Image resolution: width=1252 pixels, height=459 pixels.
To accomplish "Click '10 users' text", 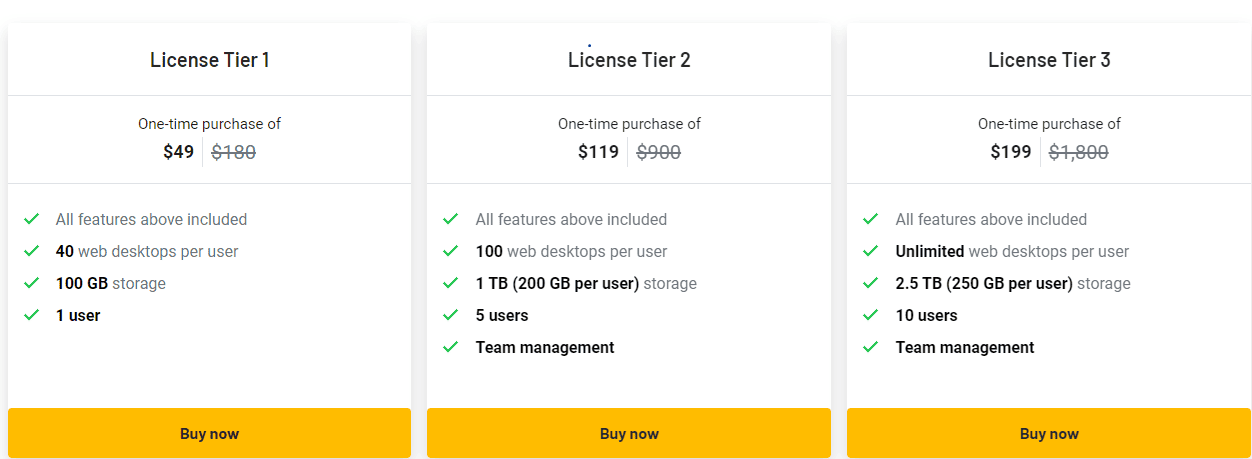I will click(926, 316).
